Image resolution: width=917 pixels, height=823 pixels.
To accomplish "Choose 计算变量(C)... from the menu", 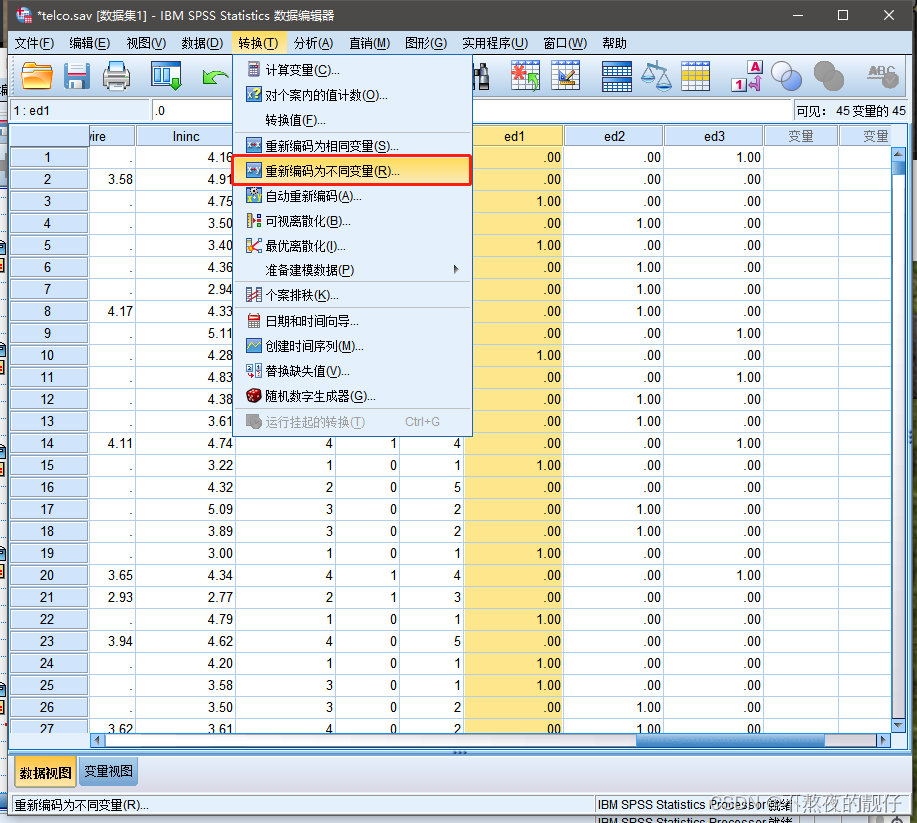I will 352,70.
